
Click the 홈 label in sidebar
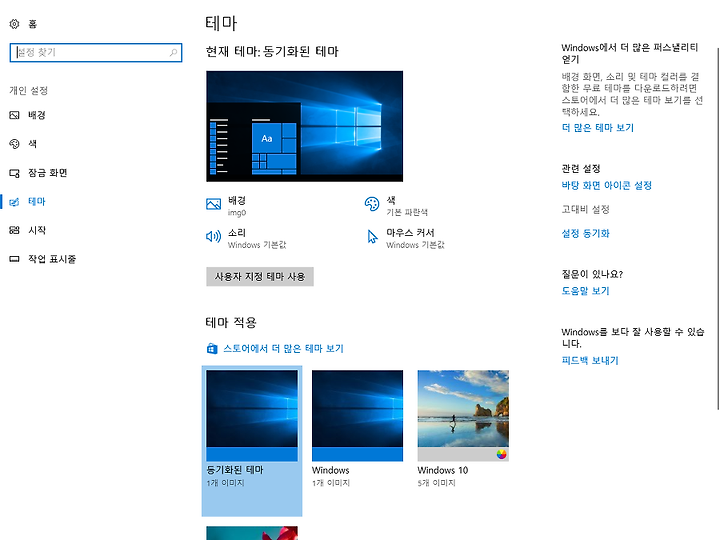[x=32, y=24]
